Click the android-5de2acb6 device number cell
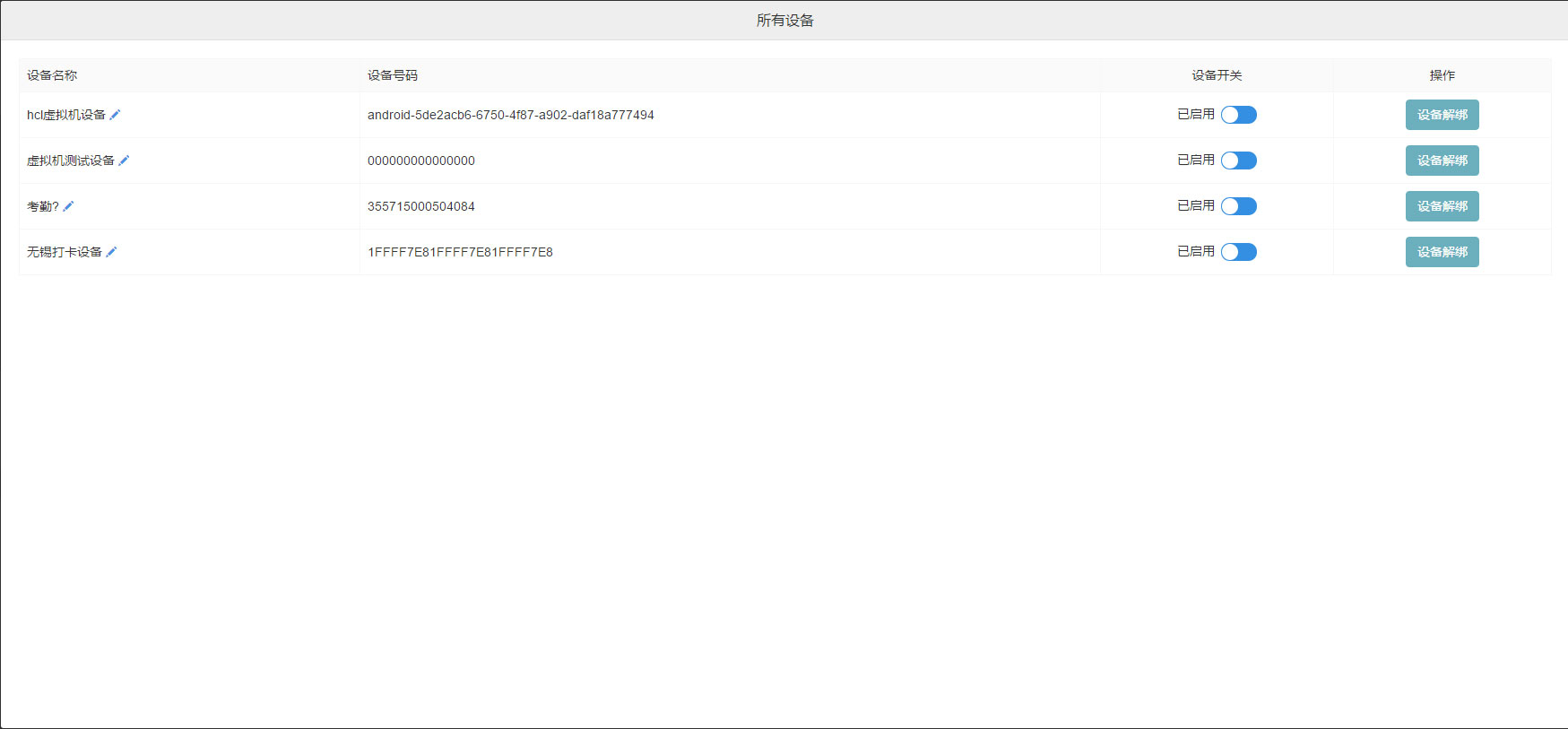The height and width of the screenshot is (729, 1568). (x=510, y=115)
